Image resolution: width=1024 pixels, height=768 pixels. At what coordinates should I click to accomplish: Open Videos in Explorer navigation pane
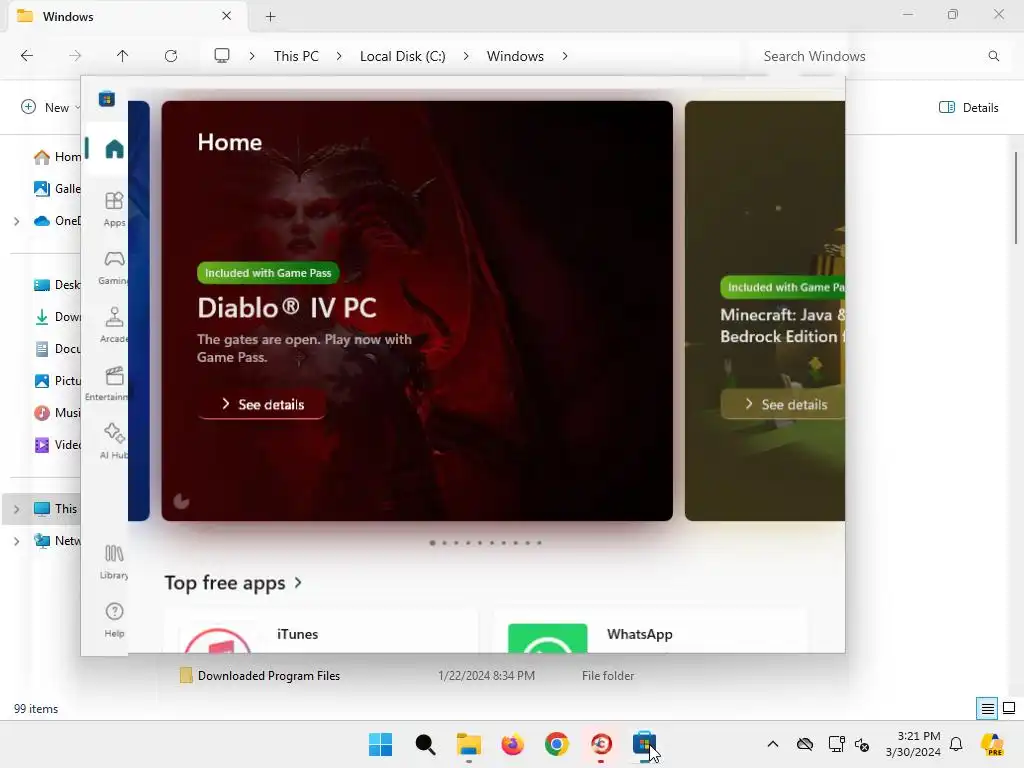[57, 445]
